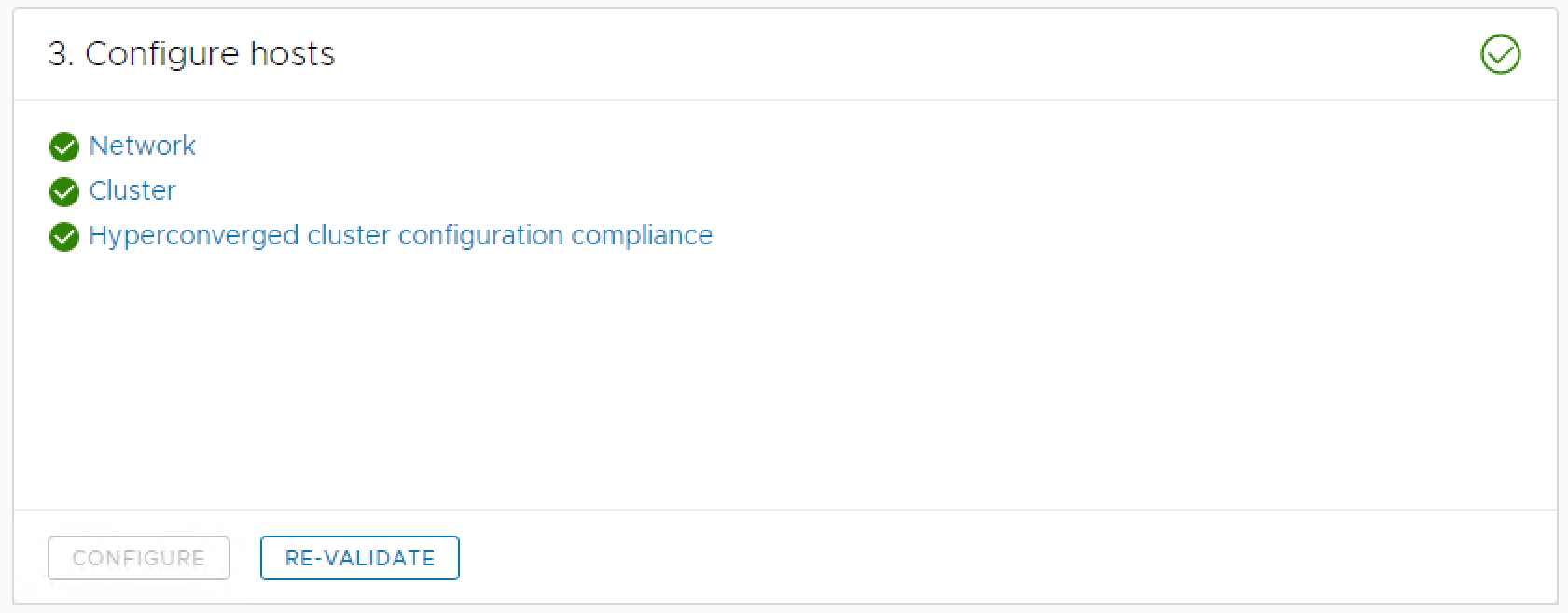Click the check icon beside Hyperconverged cluster compliance

64,236
